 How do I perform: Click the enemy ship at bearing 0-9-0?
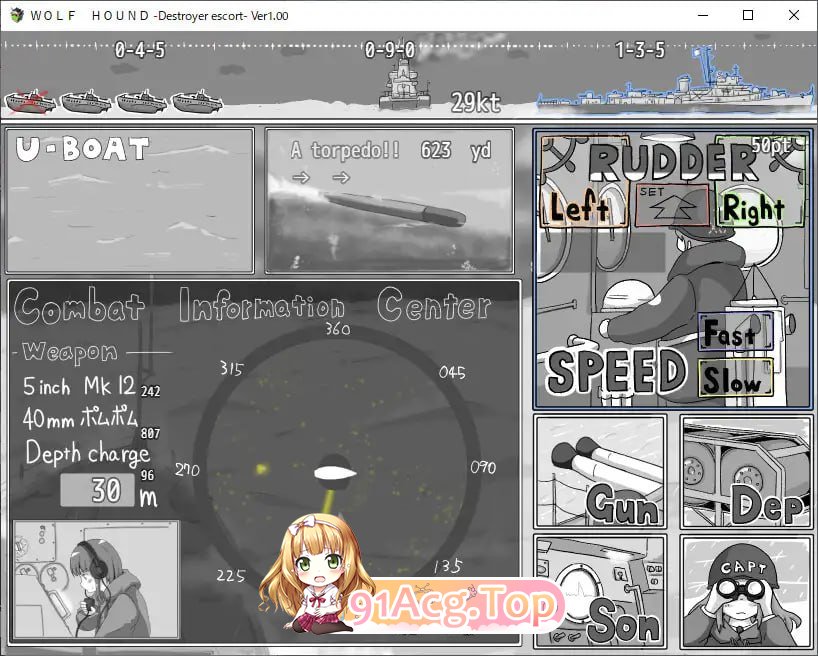click(x=403, y=84)
